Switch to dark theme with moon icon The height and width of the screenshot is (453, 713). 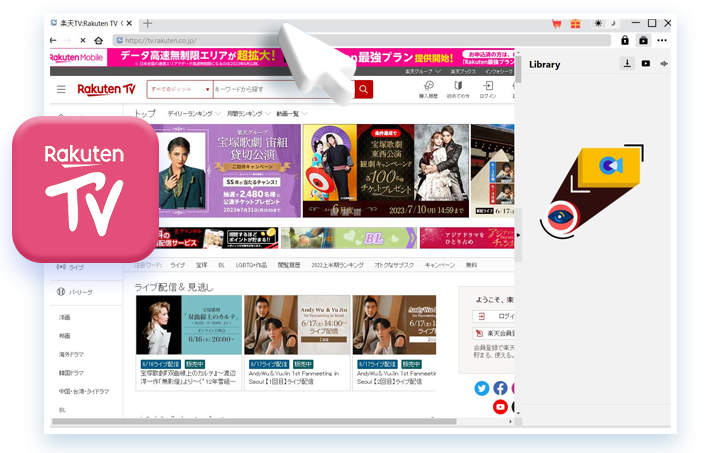pyautogui.click(x=613, y=23)
